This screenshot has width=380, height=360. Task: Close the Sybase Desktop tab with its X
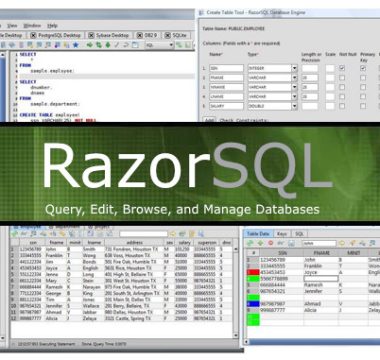pyautogui.click(x=91, y=35)
